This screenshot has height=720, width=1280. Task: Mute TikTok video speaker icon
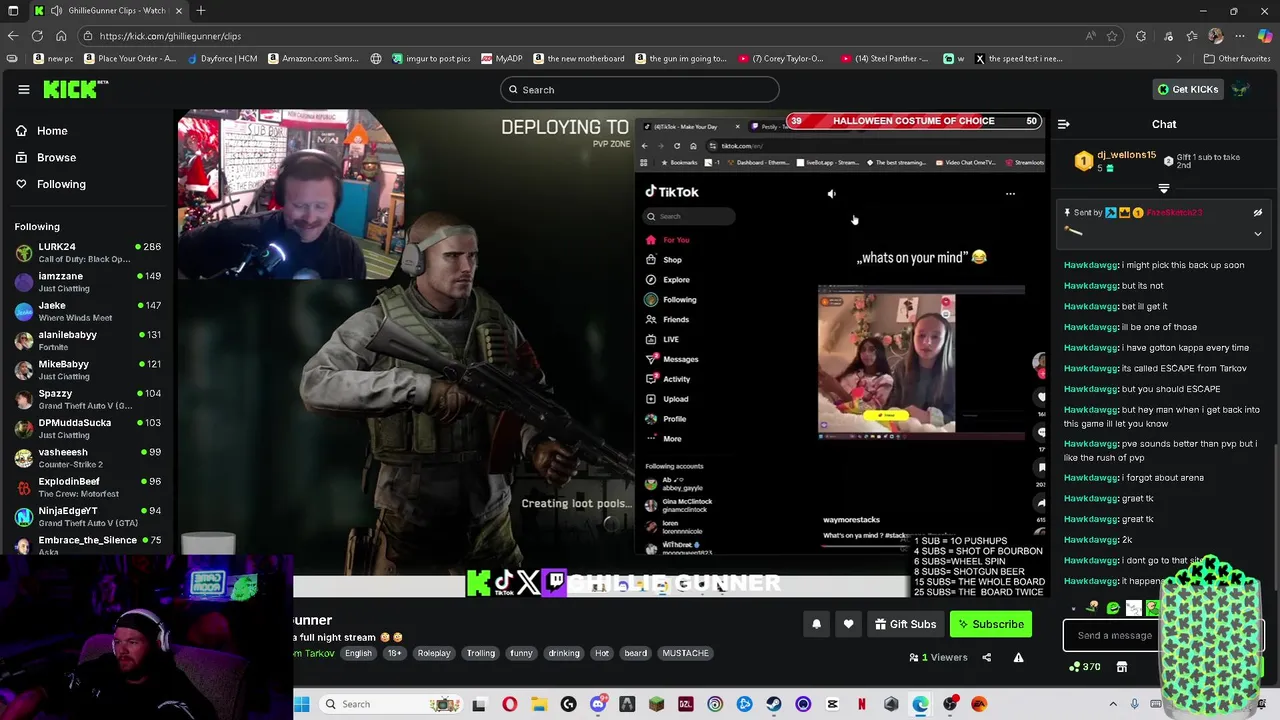831,194
